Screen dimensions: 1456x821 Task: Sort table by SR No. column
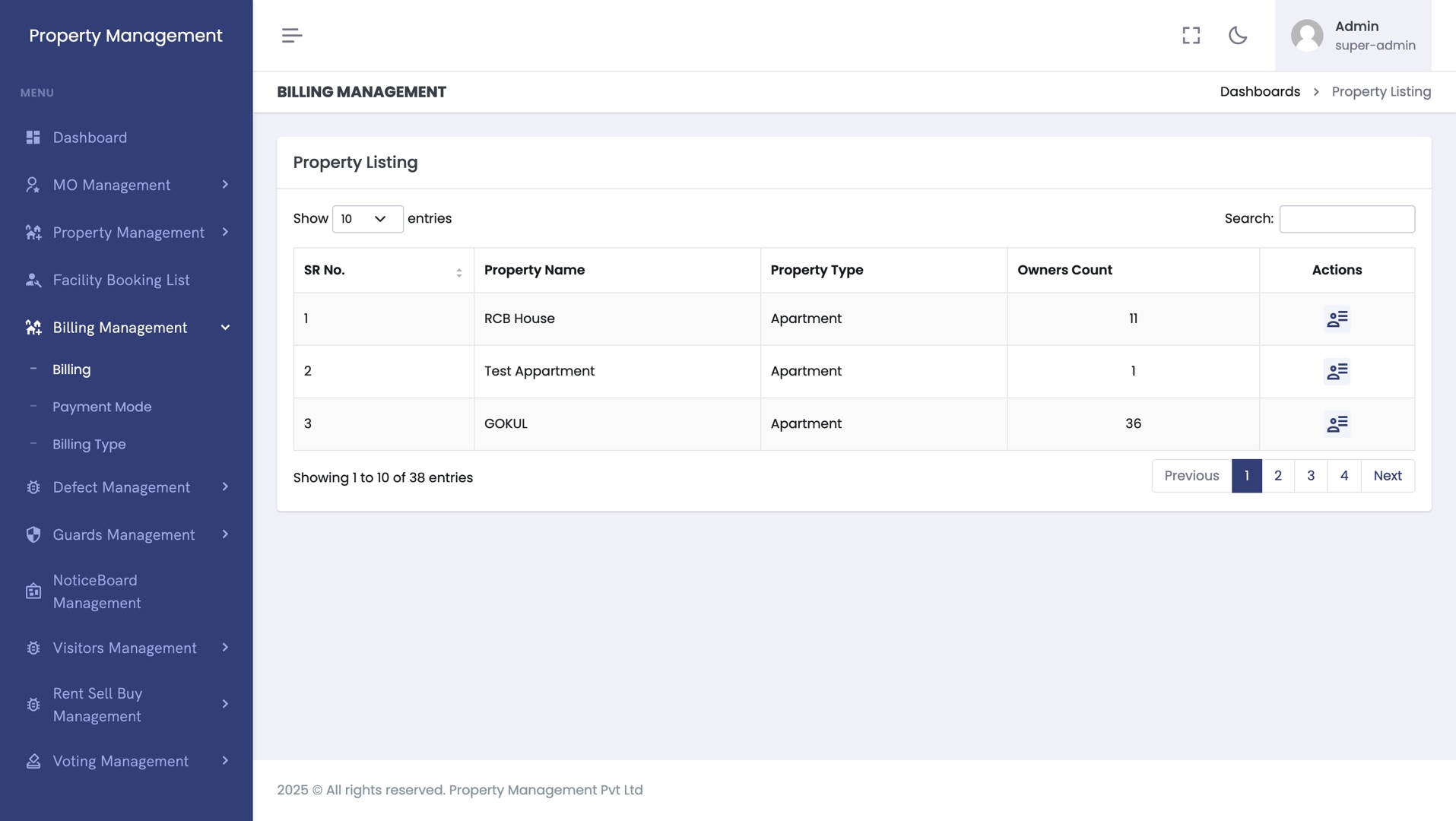click(x=458, y=271)
